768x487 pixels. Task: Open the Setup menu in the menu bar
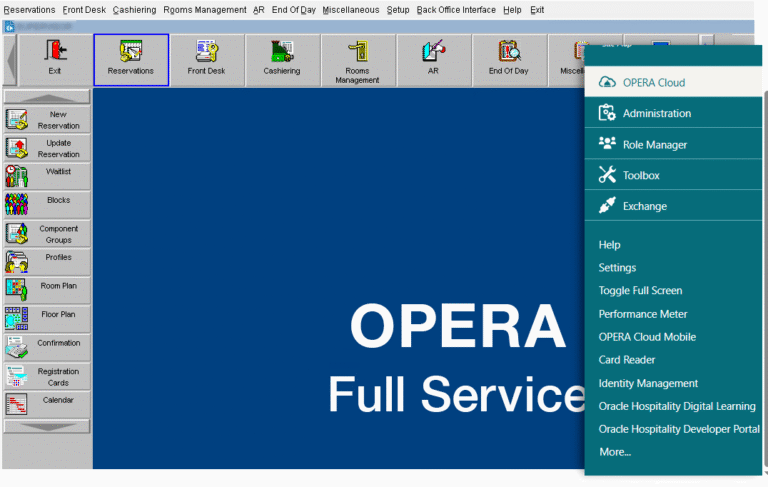click(398, 10)
